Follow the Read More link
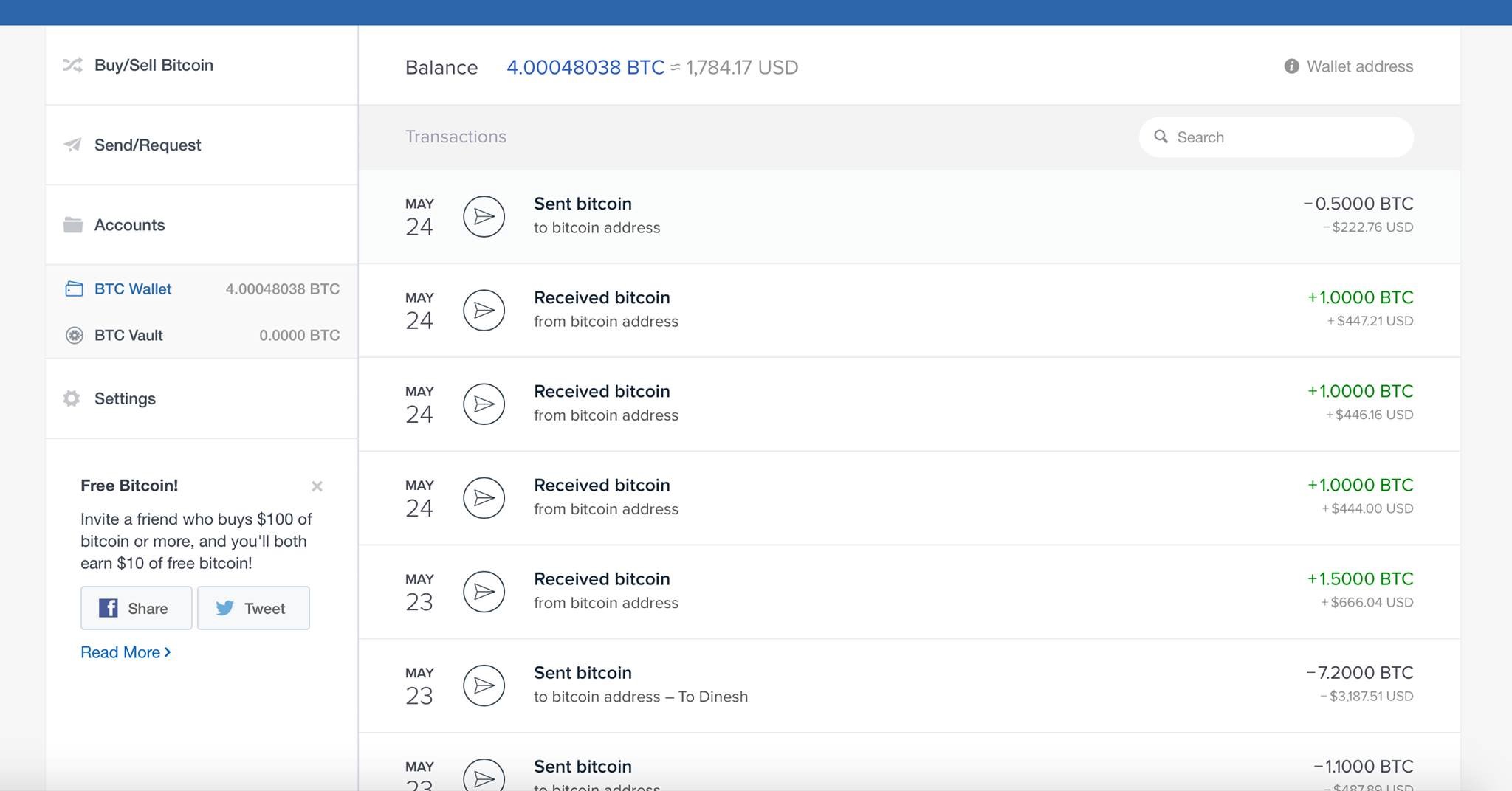This screenshot has height=791, width=1512. (126, 652)
